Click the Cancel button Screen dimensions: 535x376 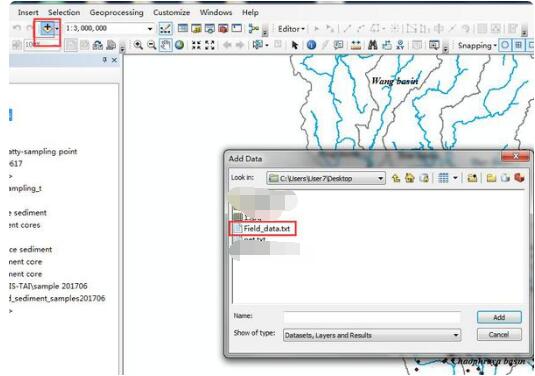pyautogui.click(x=499, y=334)
